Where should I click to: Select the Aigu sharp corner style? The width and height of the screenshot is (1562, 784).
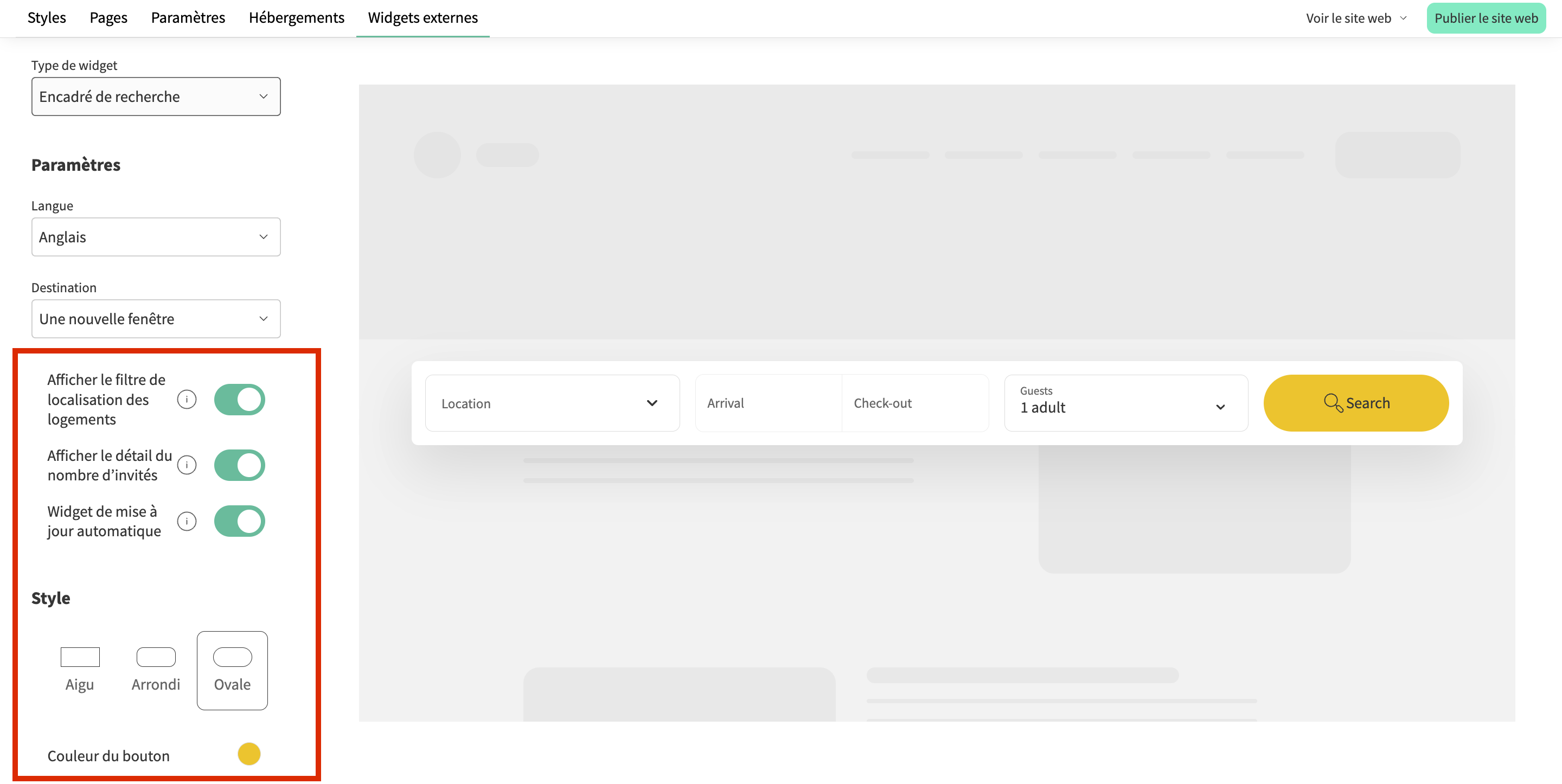(x=79, y=670)
